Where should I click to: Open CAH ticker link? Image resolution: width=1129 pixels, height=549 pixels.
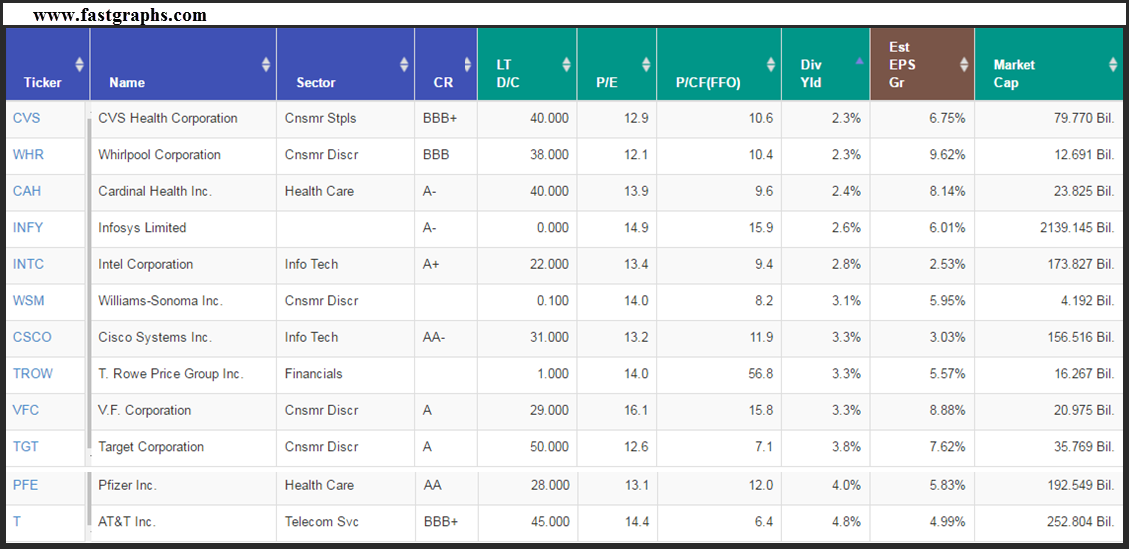27,191
